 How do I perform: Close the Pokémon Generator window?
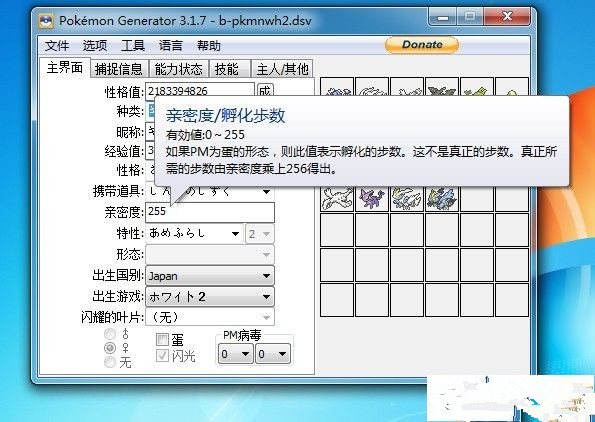click(507, 17)
